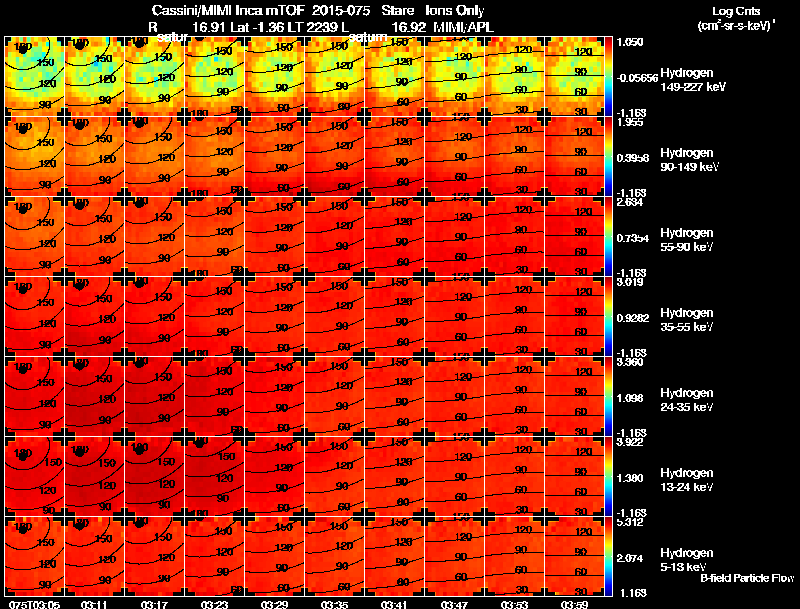The width and height of the screenshot is (800, 609).
Task: Click the 3.019 colorbar maximum value
Action: coord(631,282)
